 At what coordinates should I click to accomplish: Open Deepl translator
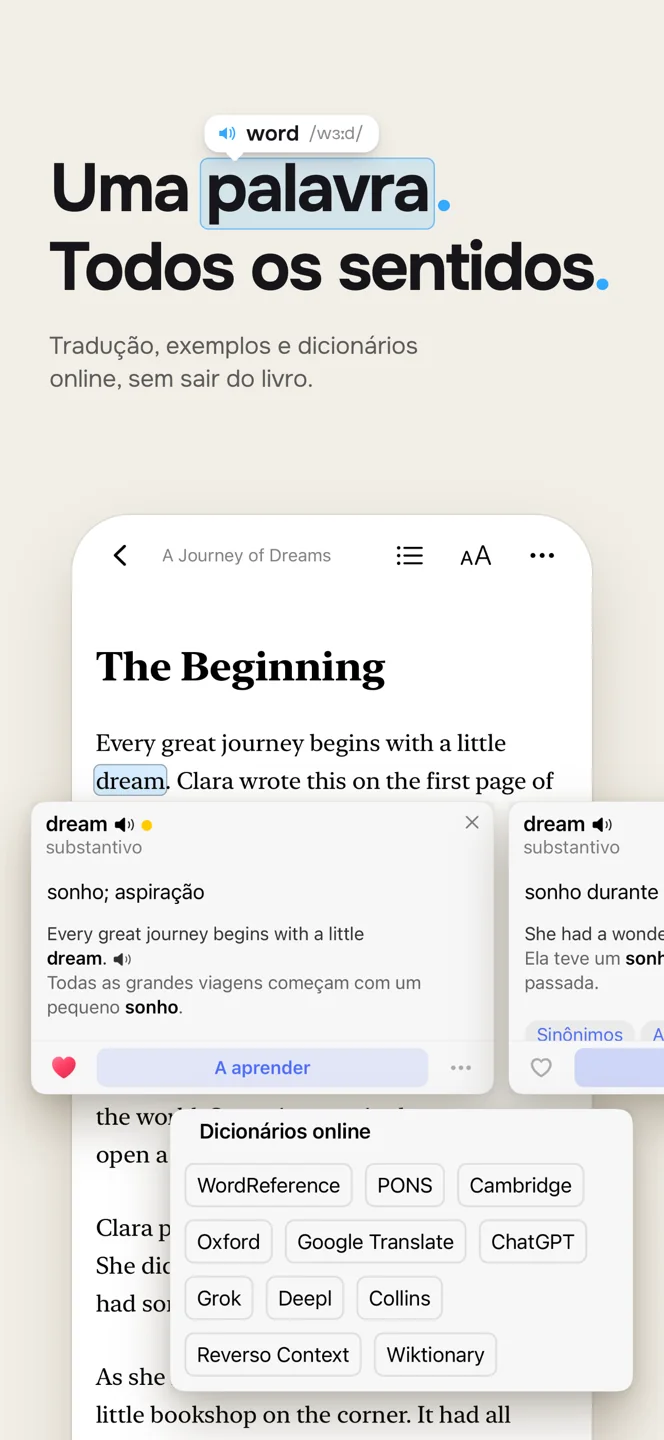[x=305, y=1298]
